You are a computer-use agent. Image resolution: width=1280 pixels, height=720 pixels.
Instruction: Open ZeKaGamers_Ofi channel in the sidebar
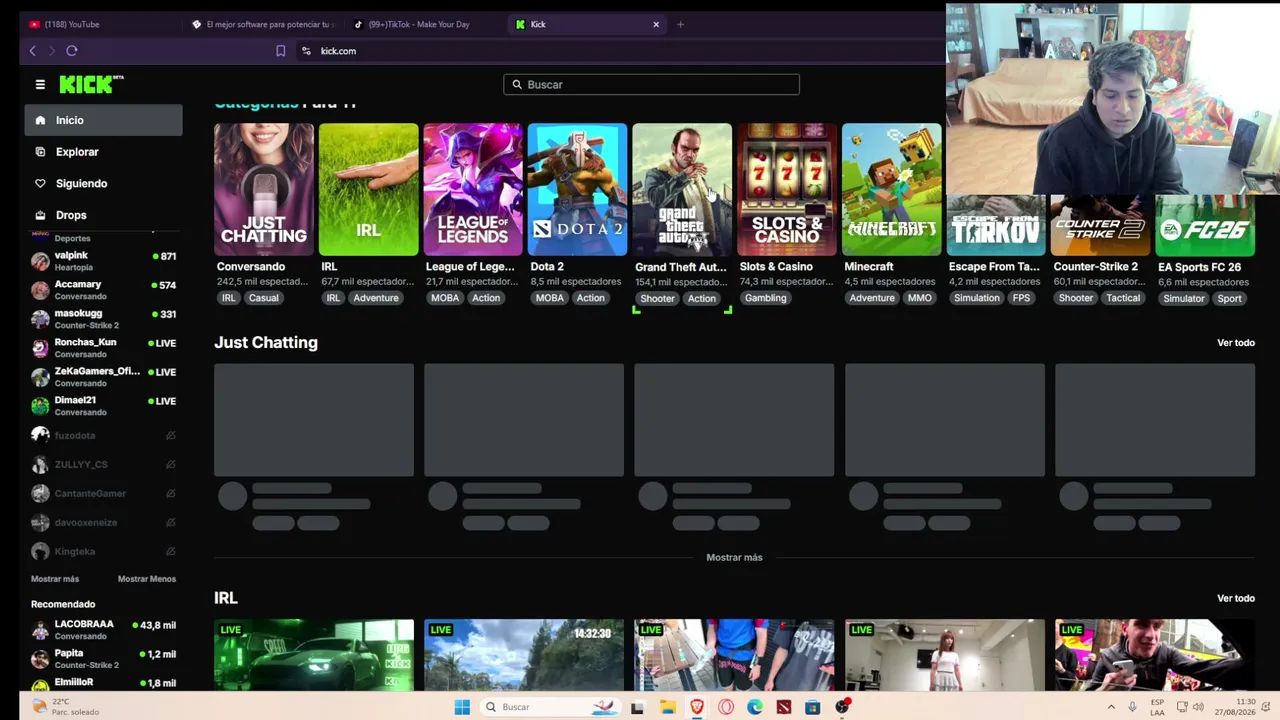click(x=104, y=377)
